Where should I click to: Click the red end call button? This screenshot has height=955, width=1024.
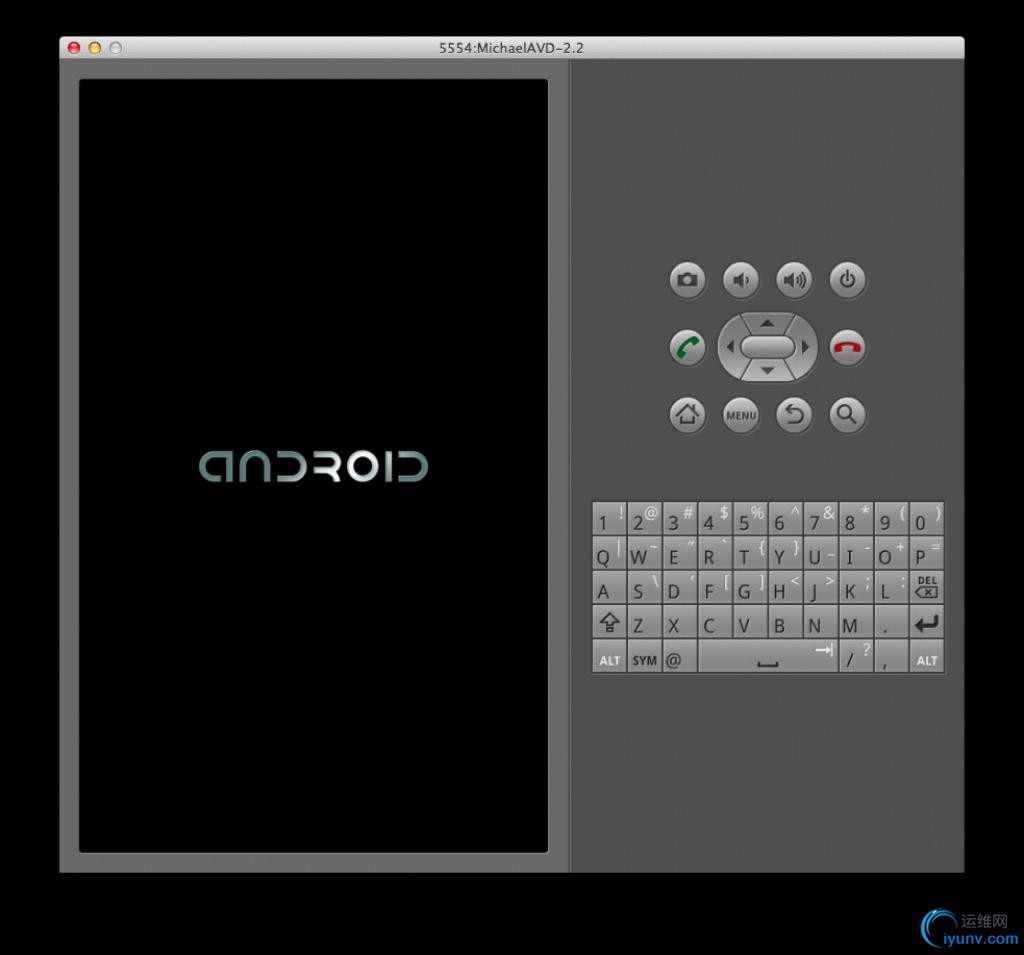coord(848,347)
